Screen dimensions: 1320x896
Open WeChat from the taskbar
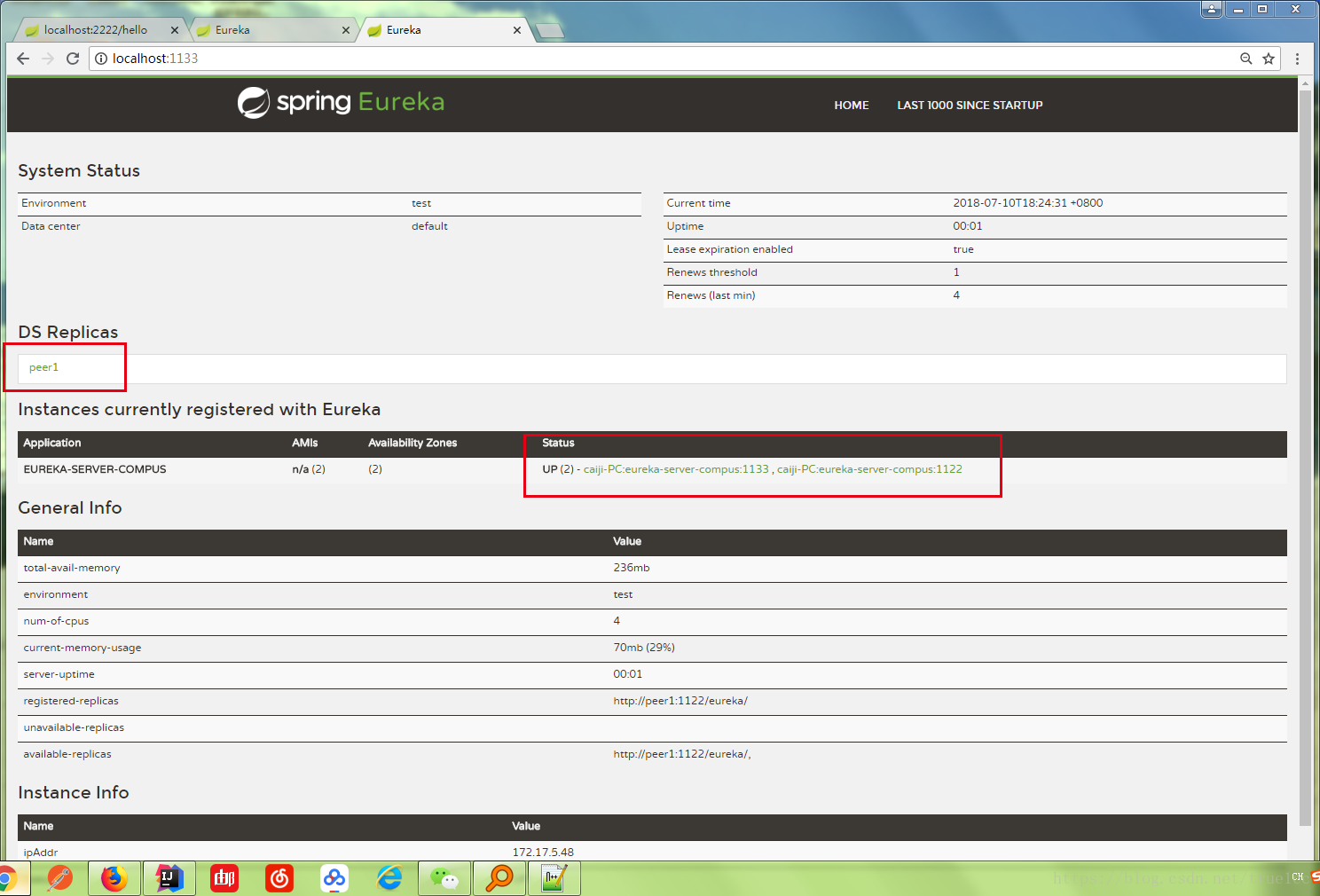(444, 878)
